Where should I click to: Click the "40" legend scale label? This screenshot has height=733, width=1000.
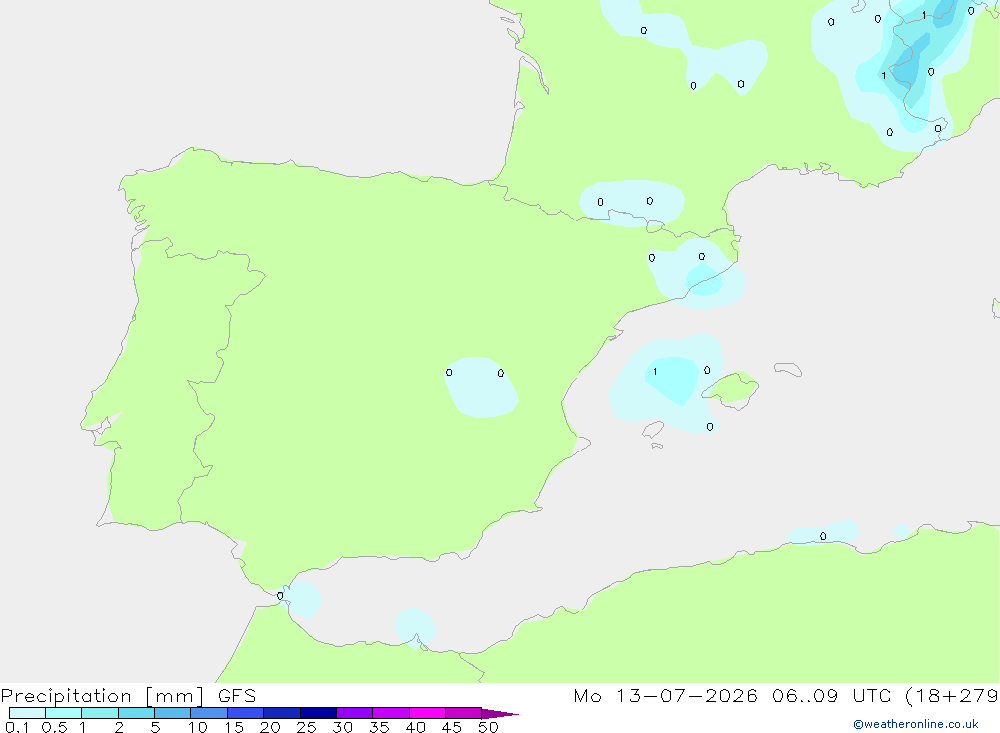pyautogui.click(x=415, y=727)
